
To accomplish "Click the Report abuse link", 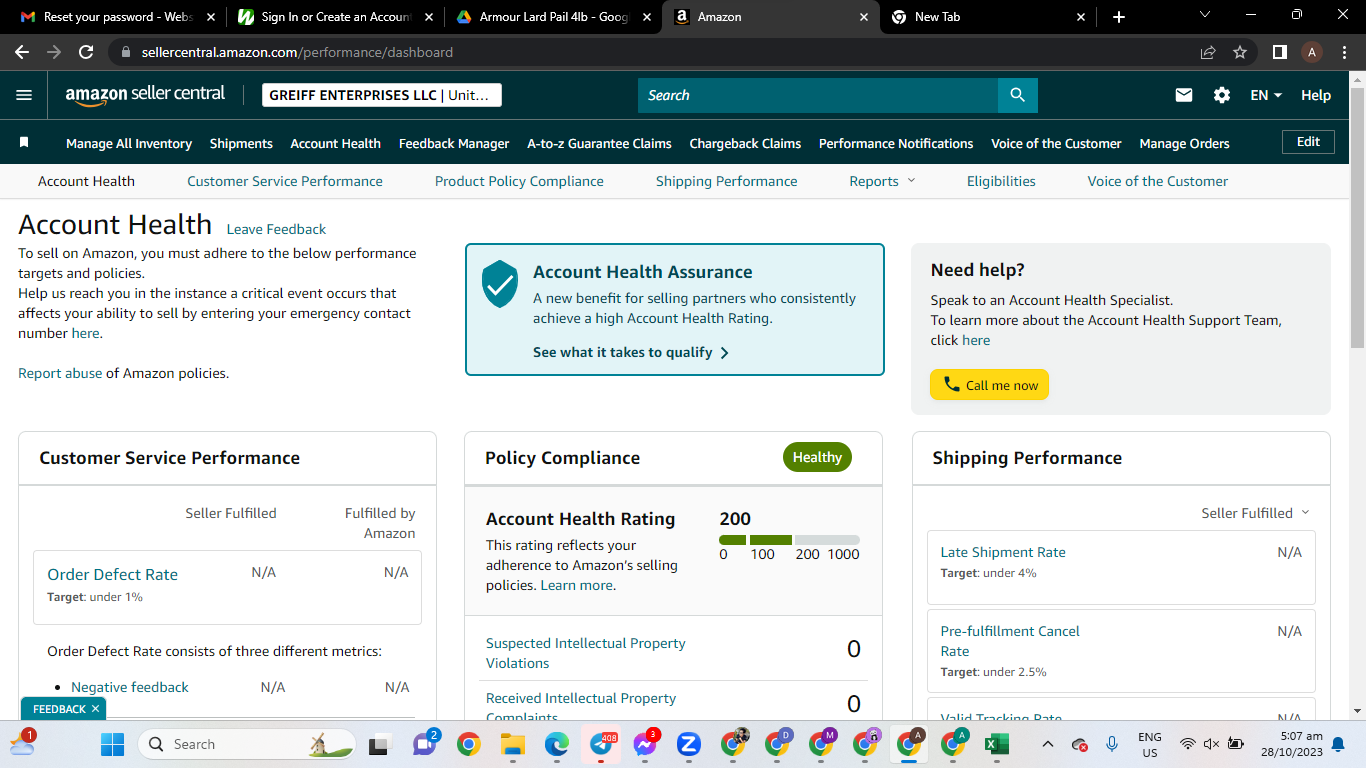I will (x=60, y=373).
